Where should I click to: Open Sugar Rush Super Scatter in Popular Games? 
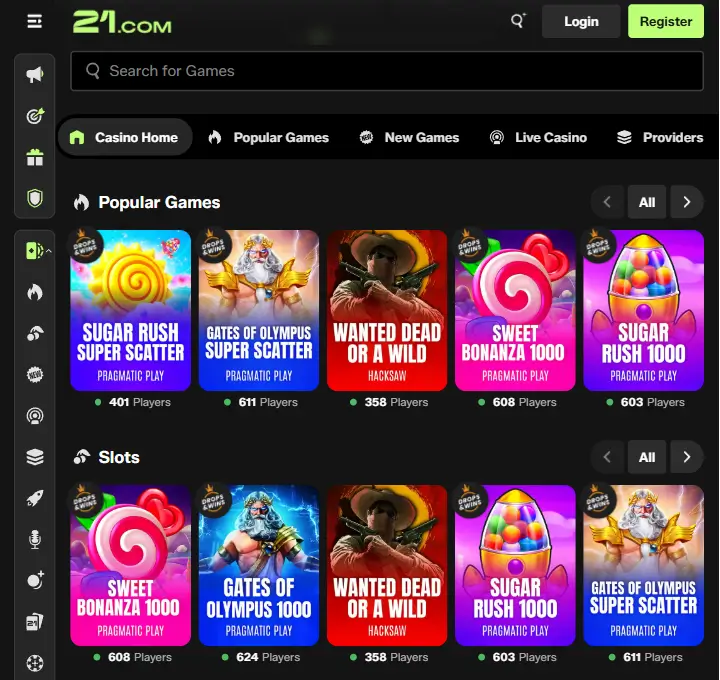130,310
